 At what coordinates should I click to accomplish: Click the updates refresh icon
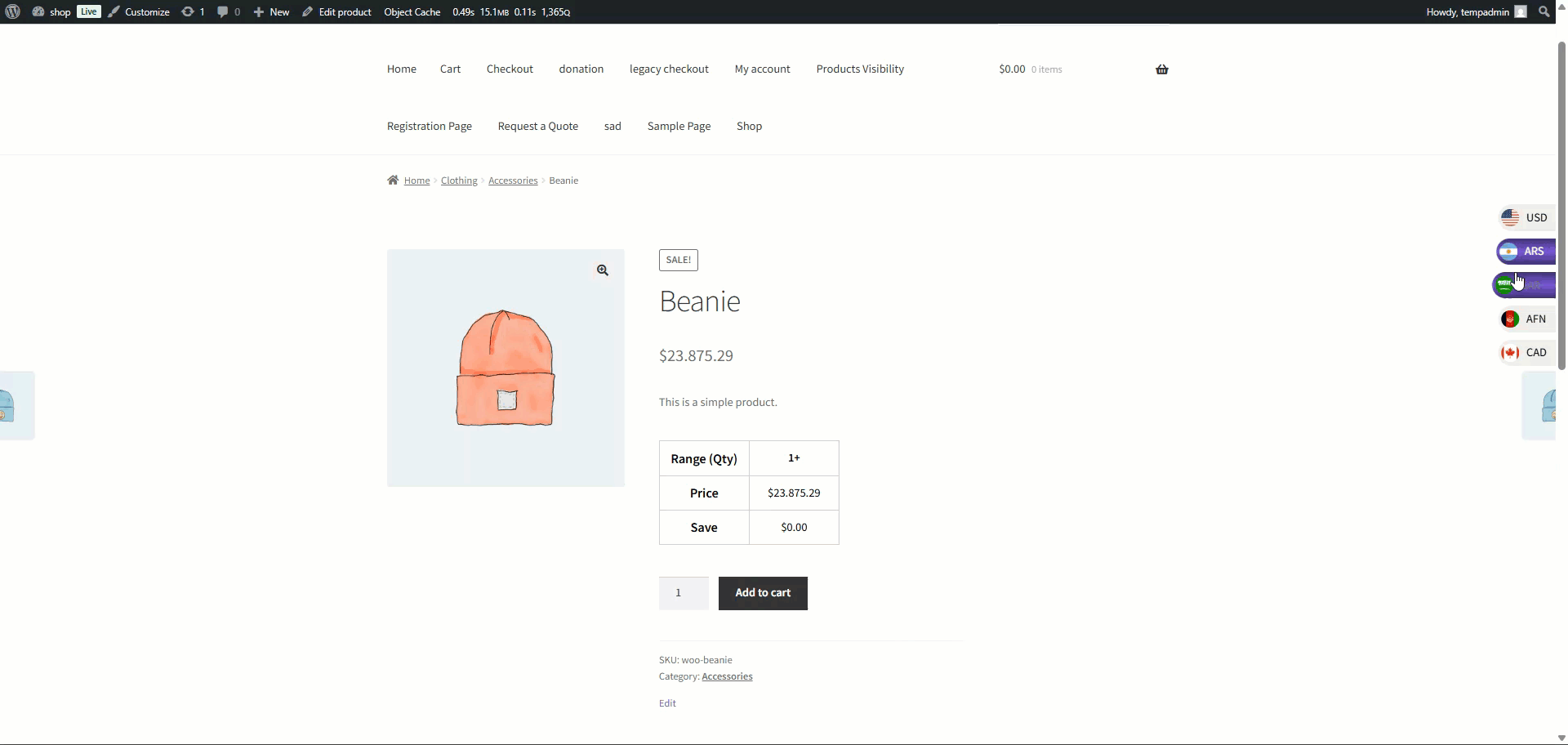click(x=188, y=11)
